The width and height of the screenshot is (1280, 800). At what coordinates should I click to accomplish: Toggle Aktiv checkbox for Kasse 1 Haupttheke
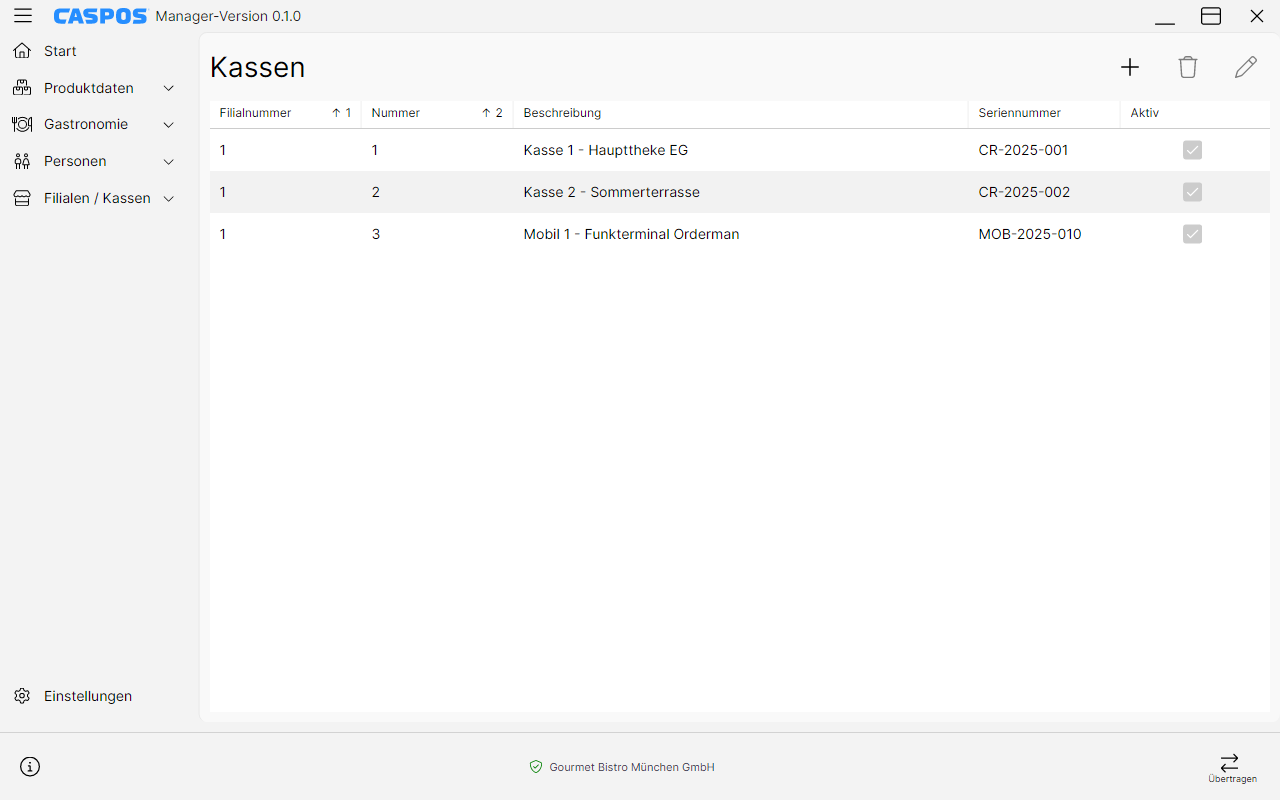[x=1192, y=150]
